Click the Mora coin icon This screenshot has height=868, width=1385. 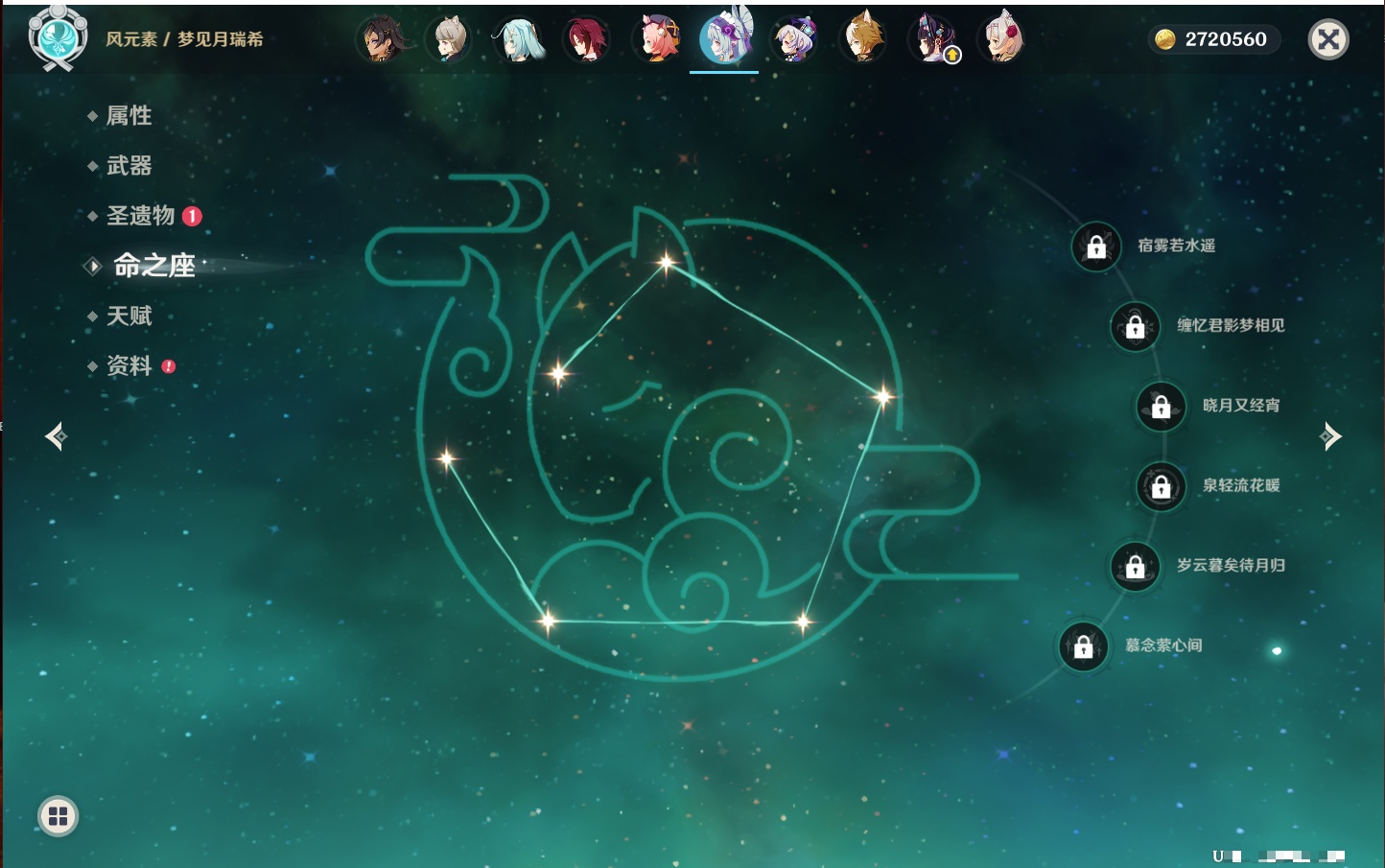coord(1165,39)
